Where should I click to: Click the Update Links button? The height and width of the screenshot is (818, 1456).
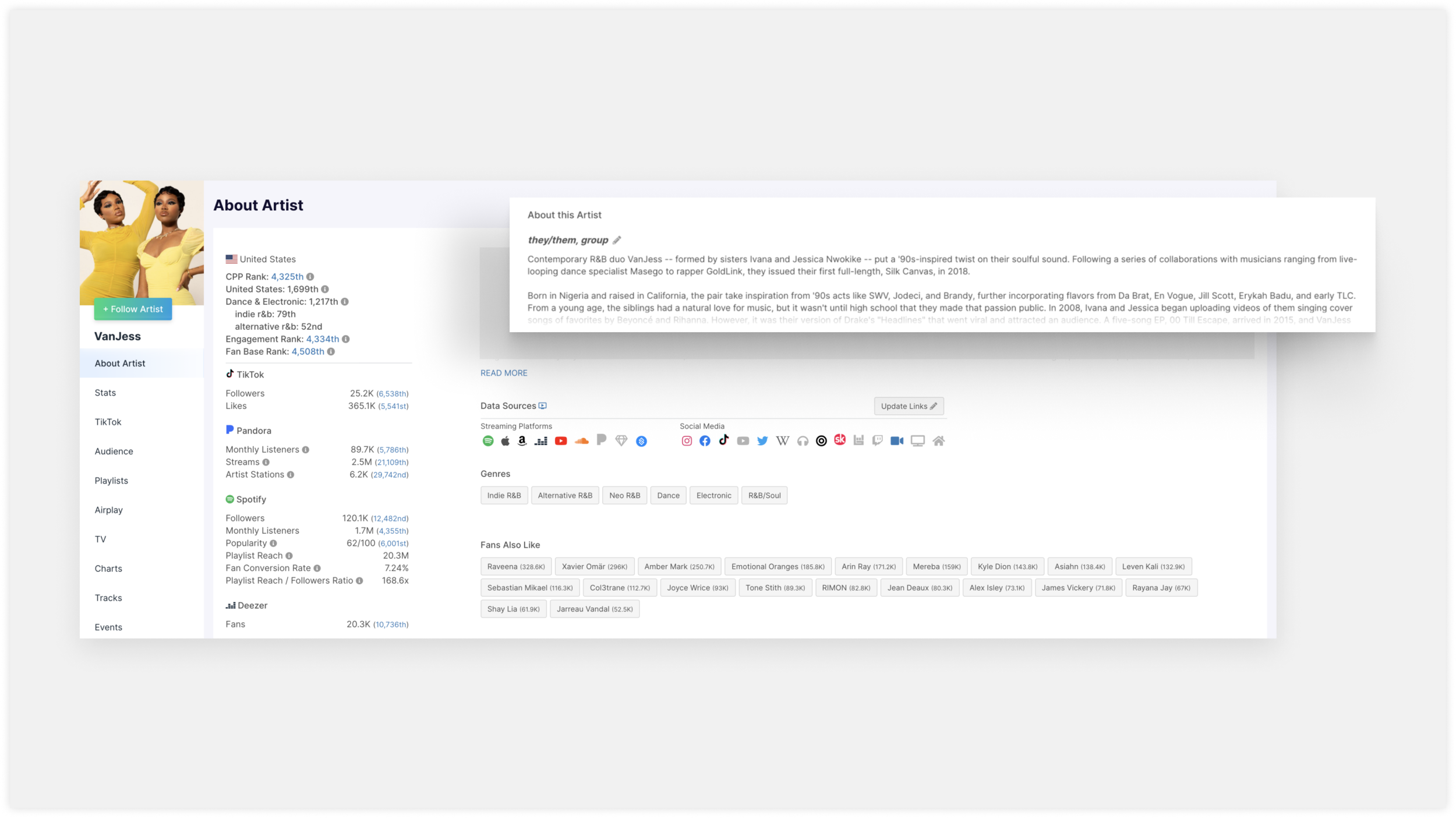click(908, 406)
